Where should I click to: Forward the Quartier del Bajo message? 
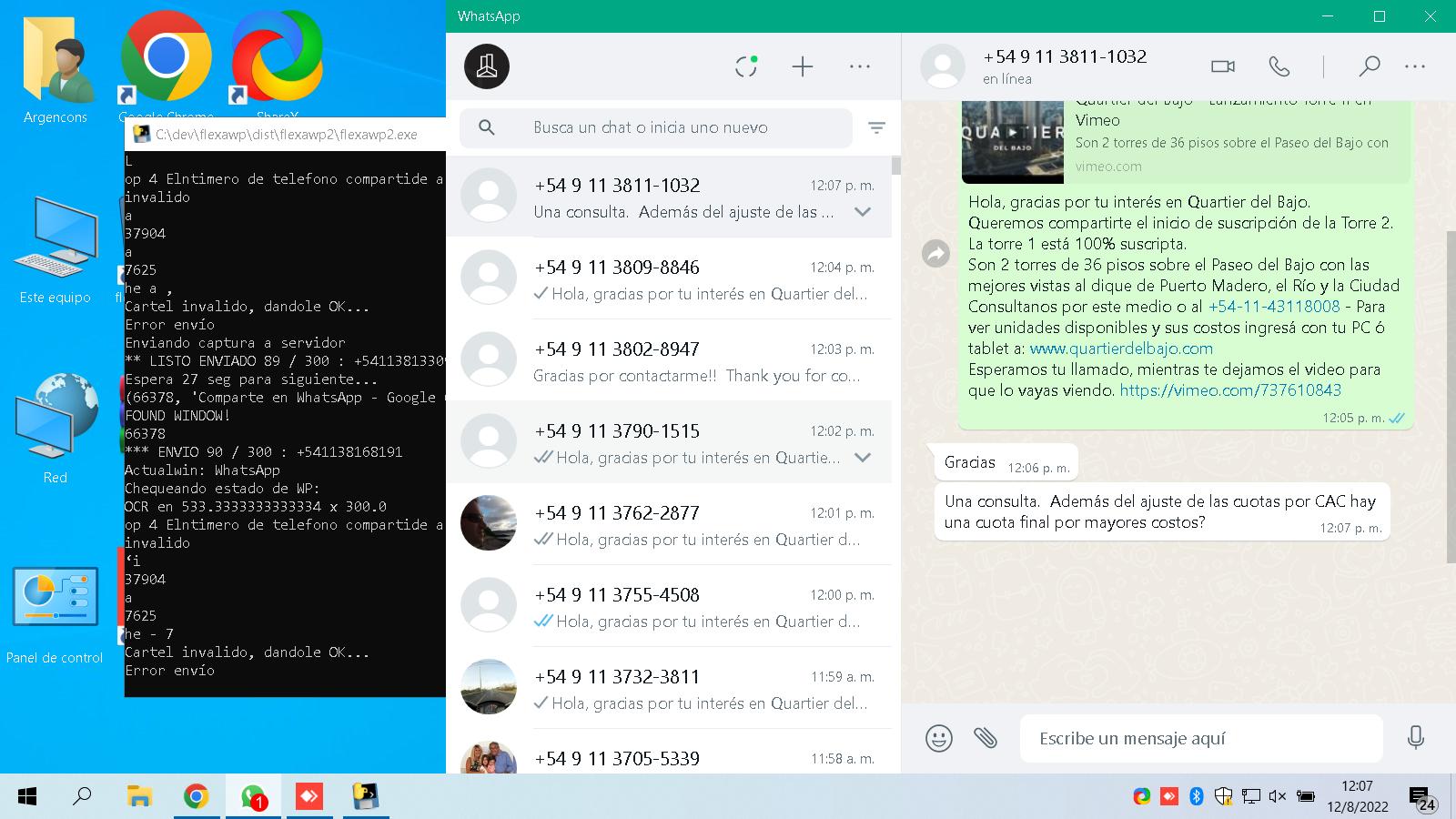point(935,253)
